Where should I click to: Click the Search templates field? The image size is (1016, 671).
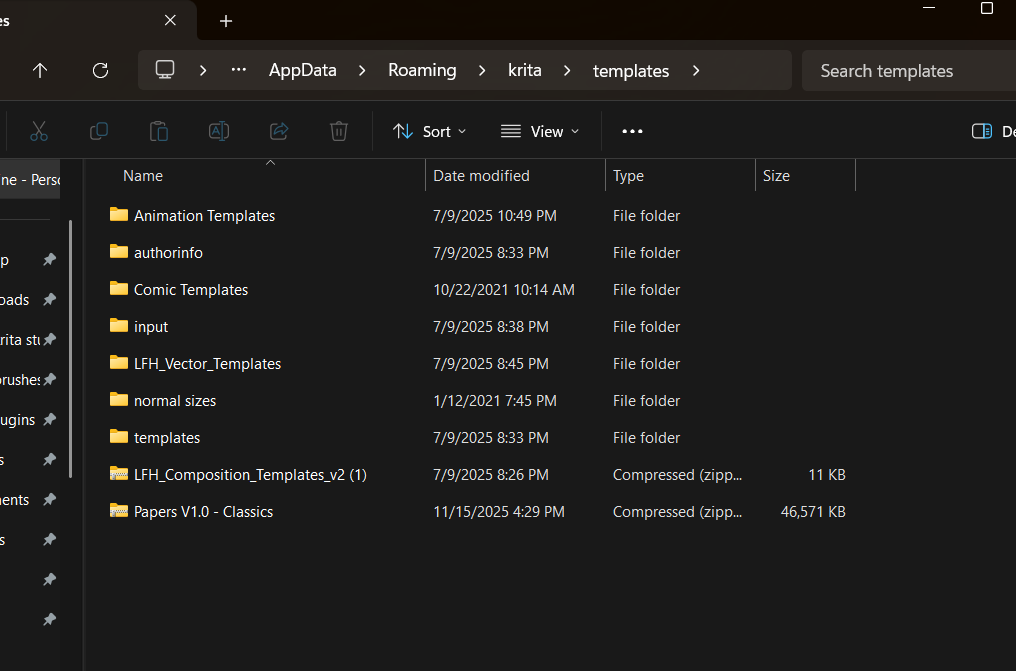click(905, 70)
